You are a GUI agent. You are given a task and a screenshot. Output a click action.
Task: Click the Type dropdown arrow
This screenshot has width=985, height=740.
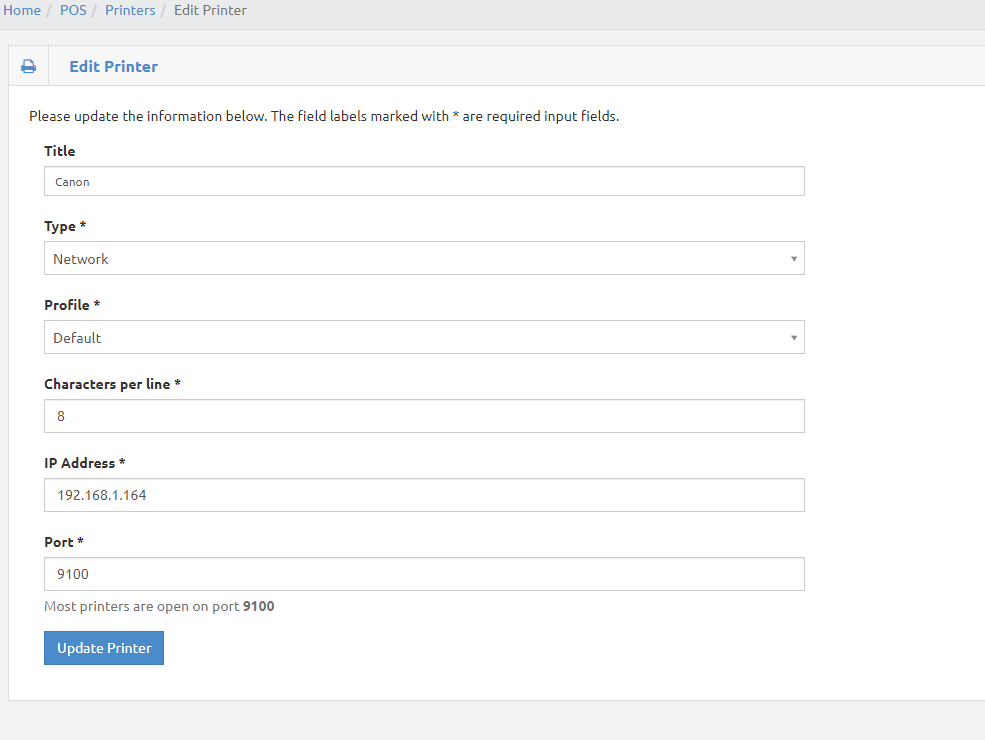[793, 259]
